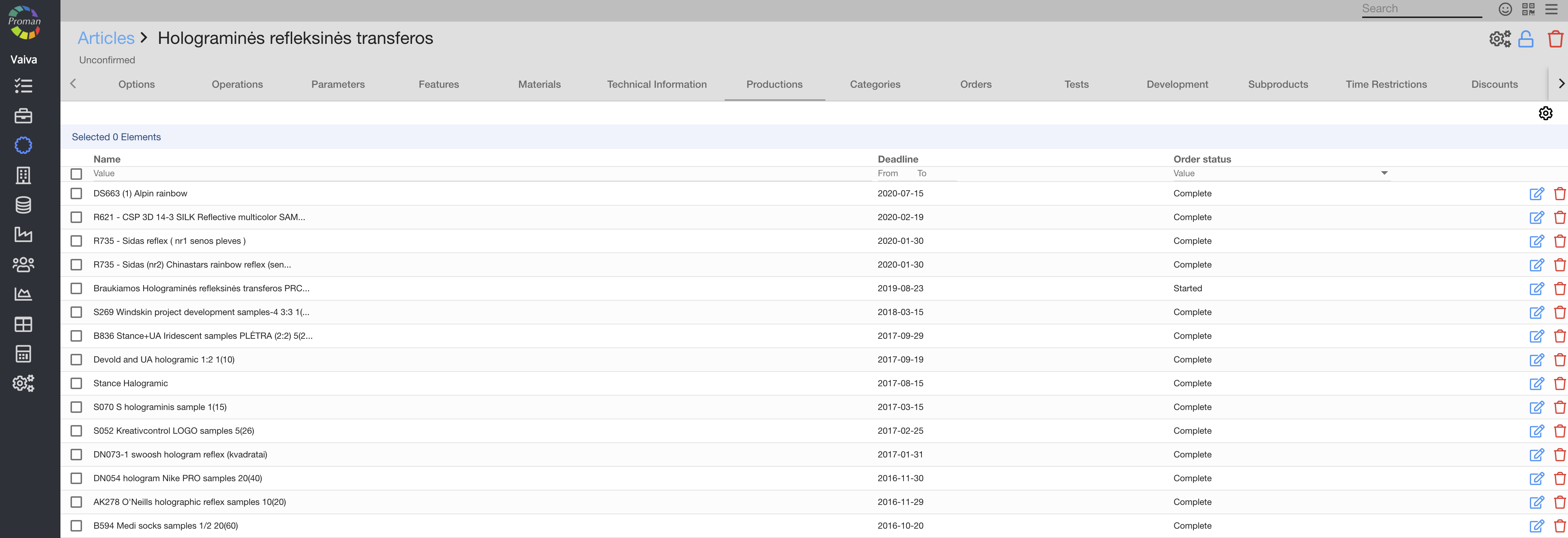Image resolution: width=1568 pixels, height=538 pixels.
Task: Check the Devold and UA hologramic row
Action: (x=76, y=360)
